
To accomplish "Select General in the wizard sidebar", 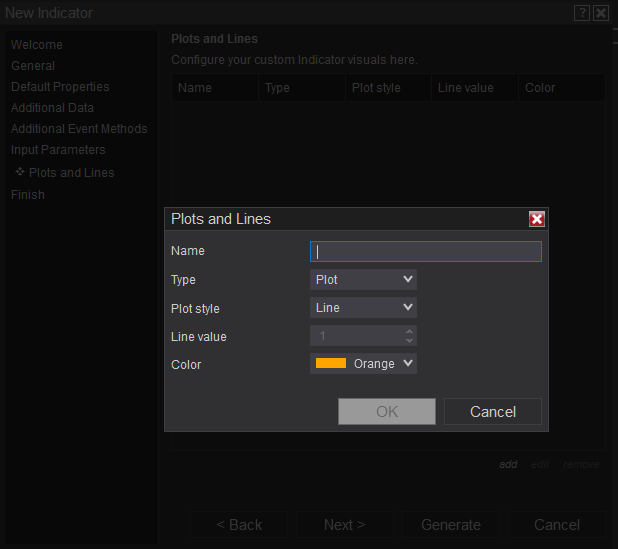I will coord(33,66).
